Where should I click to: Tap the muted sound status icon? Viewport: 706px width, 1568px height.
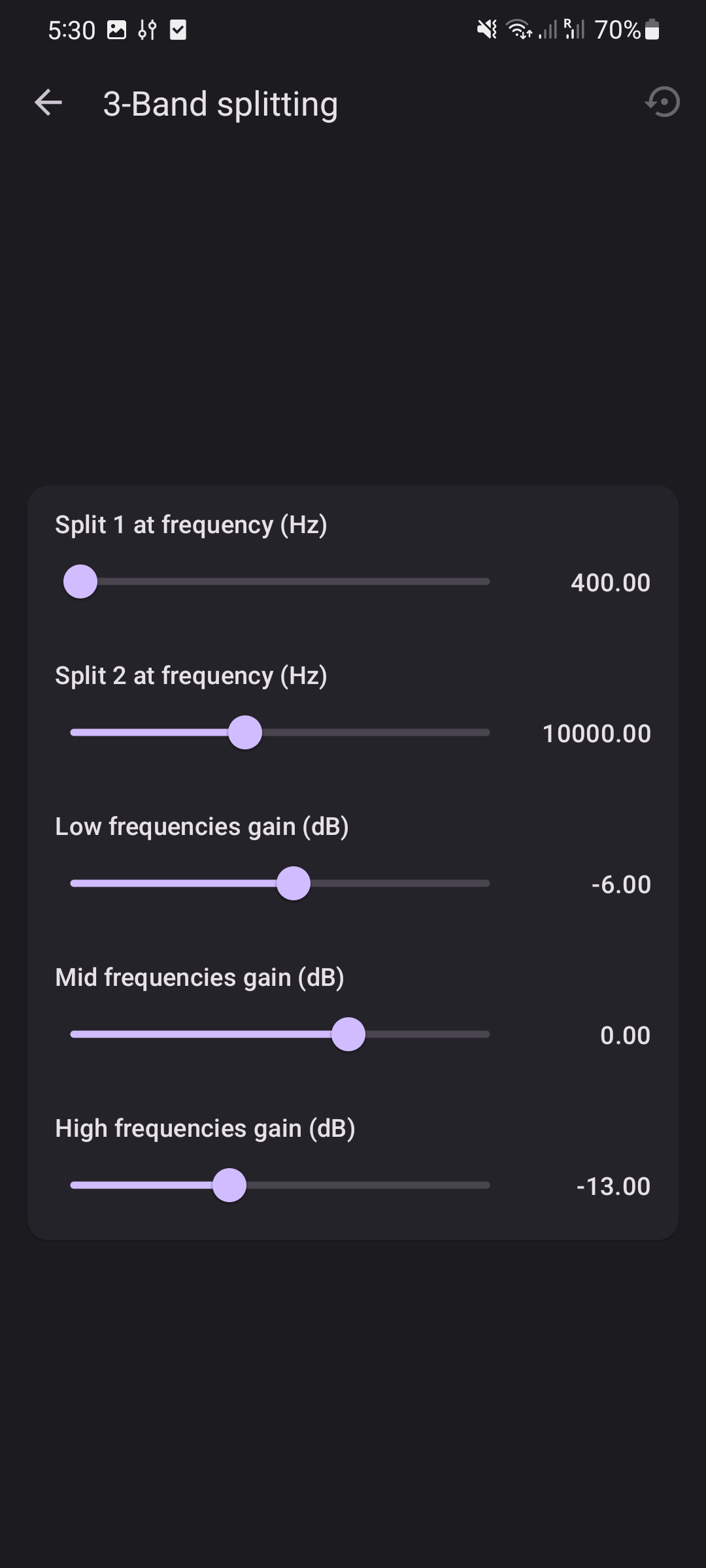[x=487, y=29]
